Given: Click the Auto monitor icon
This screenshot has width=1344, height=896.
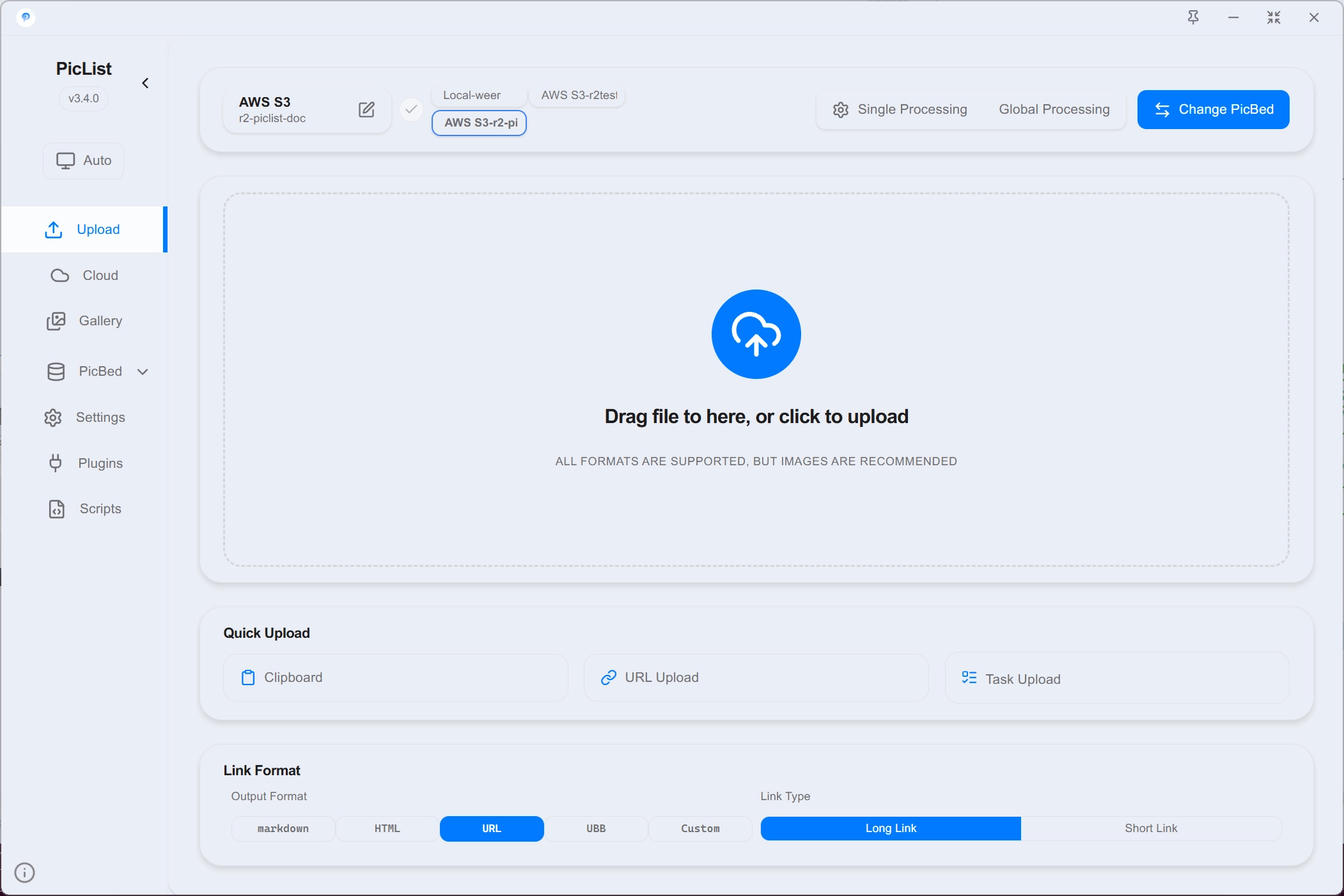Looking at the screenshot, I should pos(65,161).
